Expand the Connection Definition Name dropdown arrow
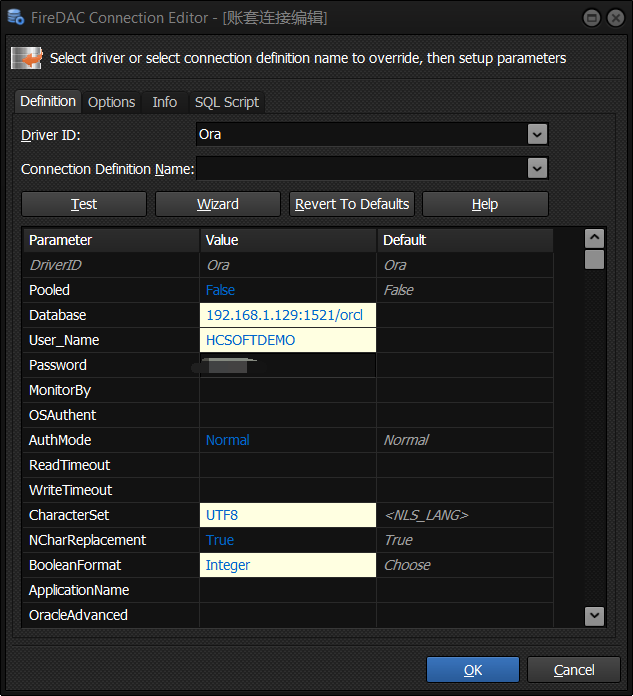Screen dimensions: 633x696 point(537,168)
